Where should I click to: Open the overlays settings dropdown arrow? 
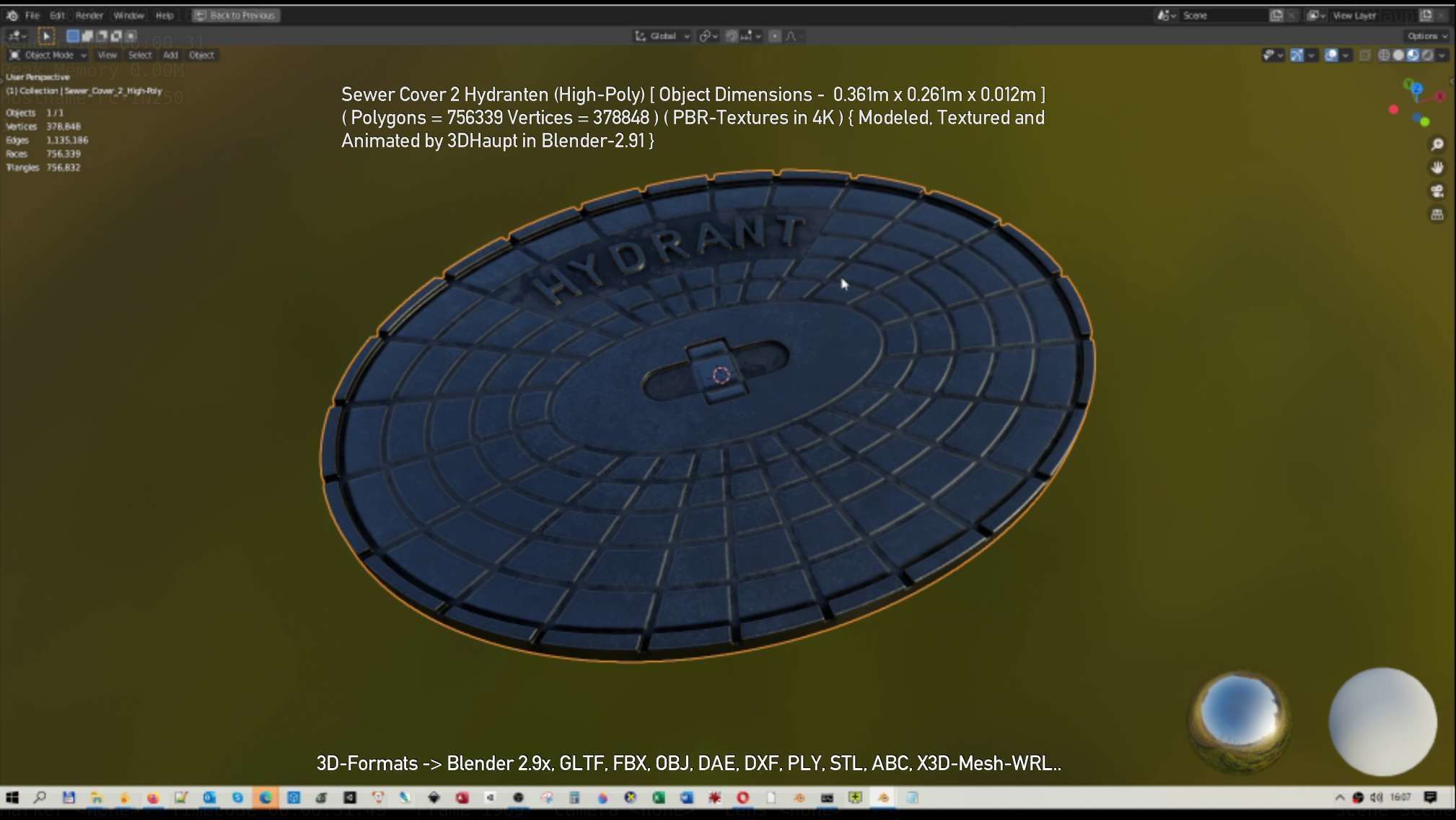pyautogui.click(x=1346, y=55)
